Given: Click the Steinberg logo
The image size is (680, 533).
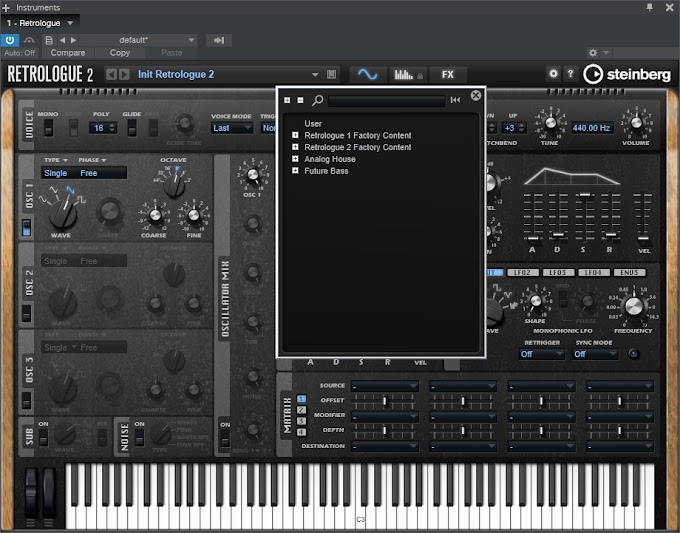Looking at the screenshot, I should coord(627,75).
